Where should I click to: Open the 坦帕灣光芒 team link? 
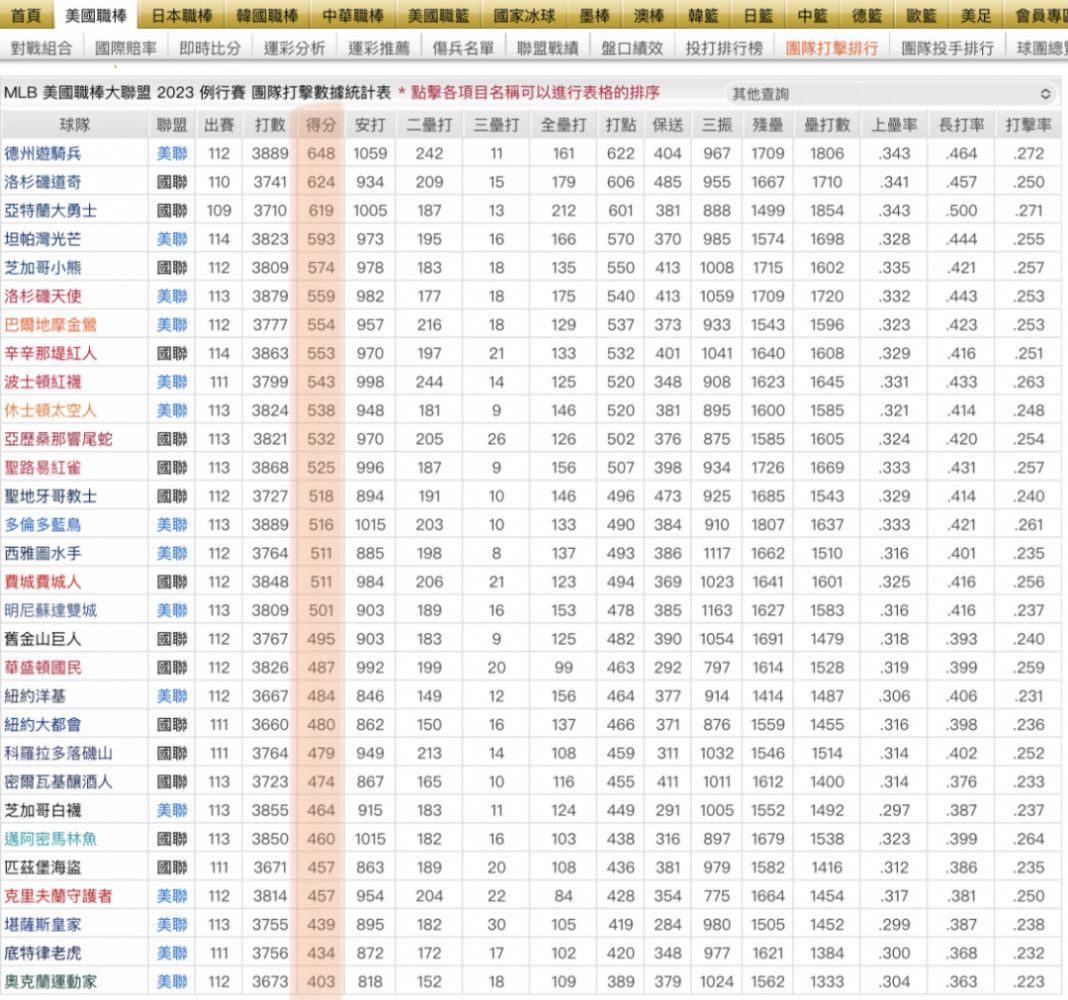(43, 239)
